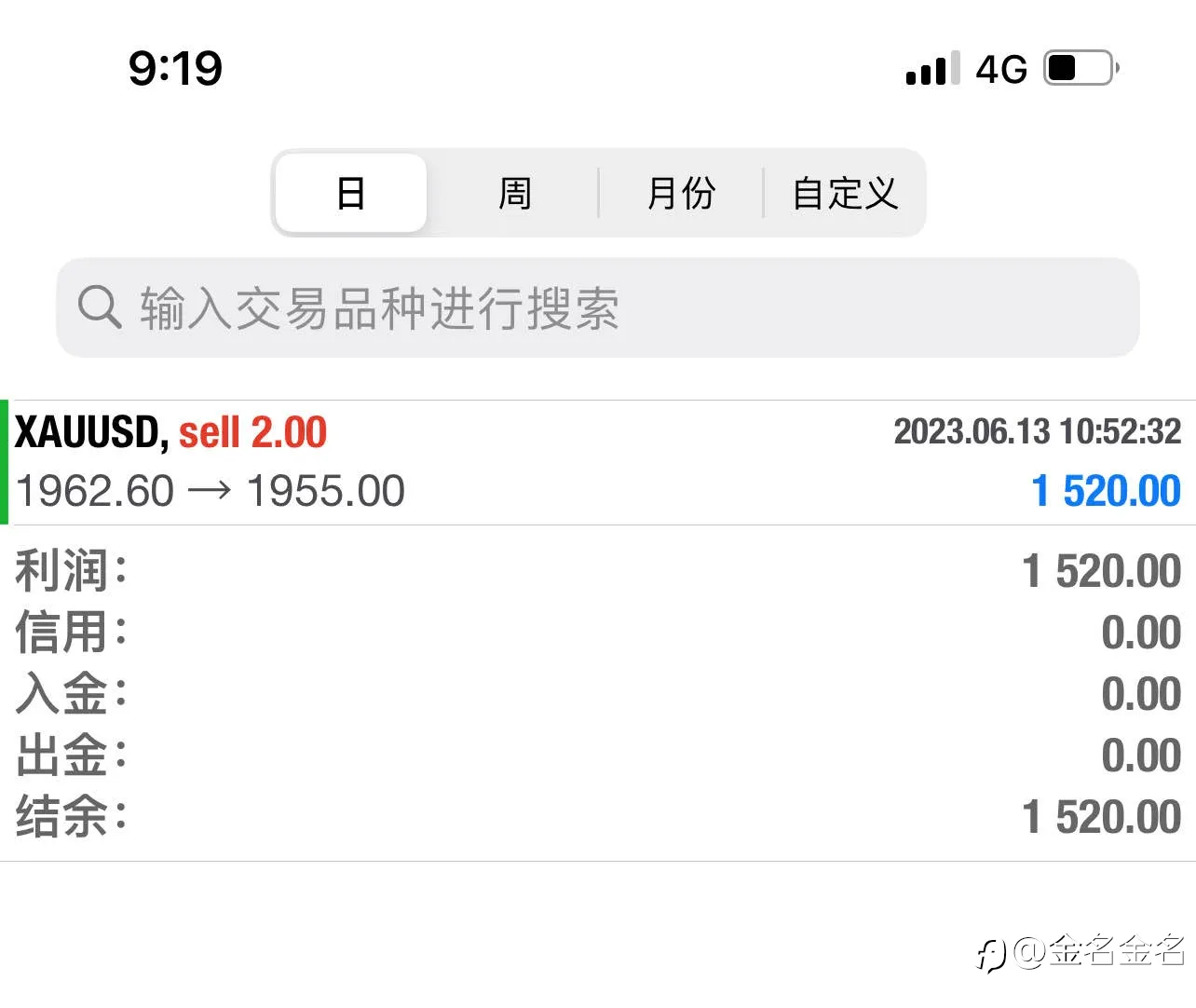Tap the 入金 deposit summary row
This screenshot has width=1196, height=1008.
click(x=598, y=693)
